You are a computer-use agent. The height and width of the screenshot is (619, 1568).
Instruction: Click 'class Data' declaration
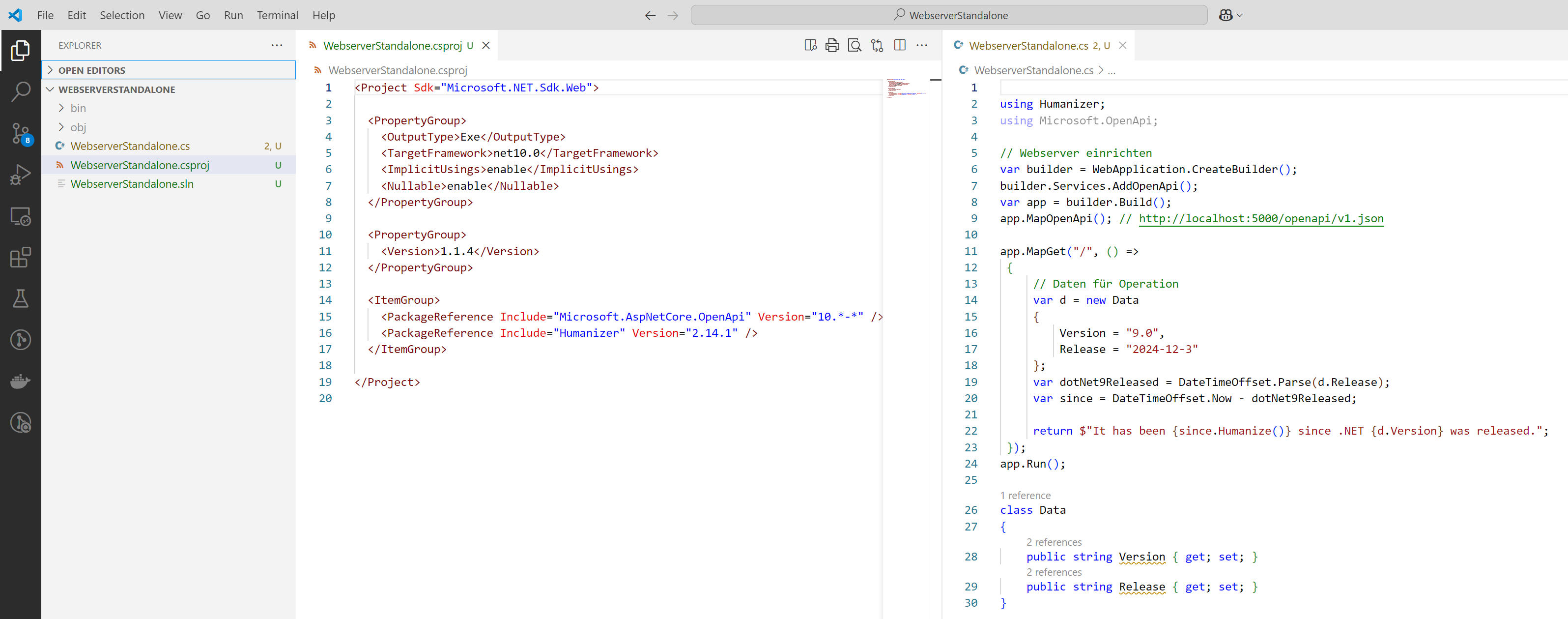(x=1032, y=510)
